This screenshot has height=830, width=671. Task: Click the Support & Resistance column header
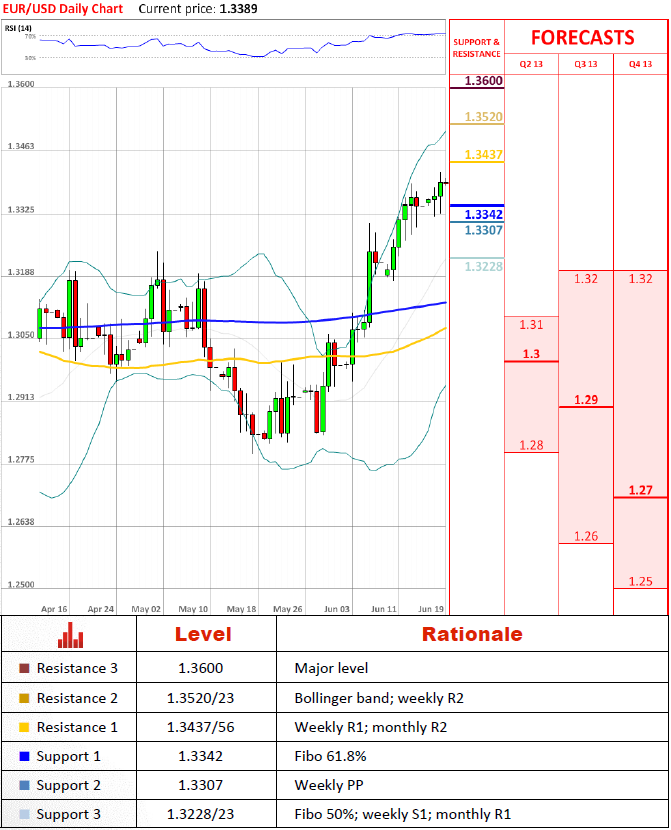click(476, 48)
